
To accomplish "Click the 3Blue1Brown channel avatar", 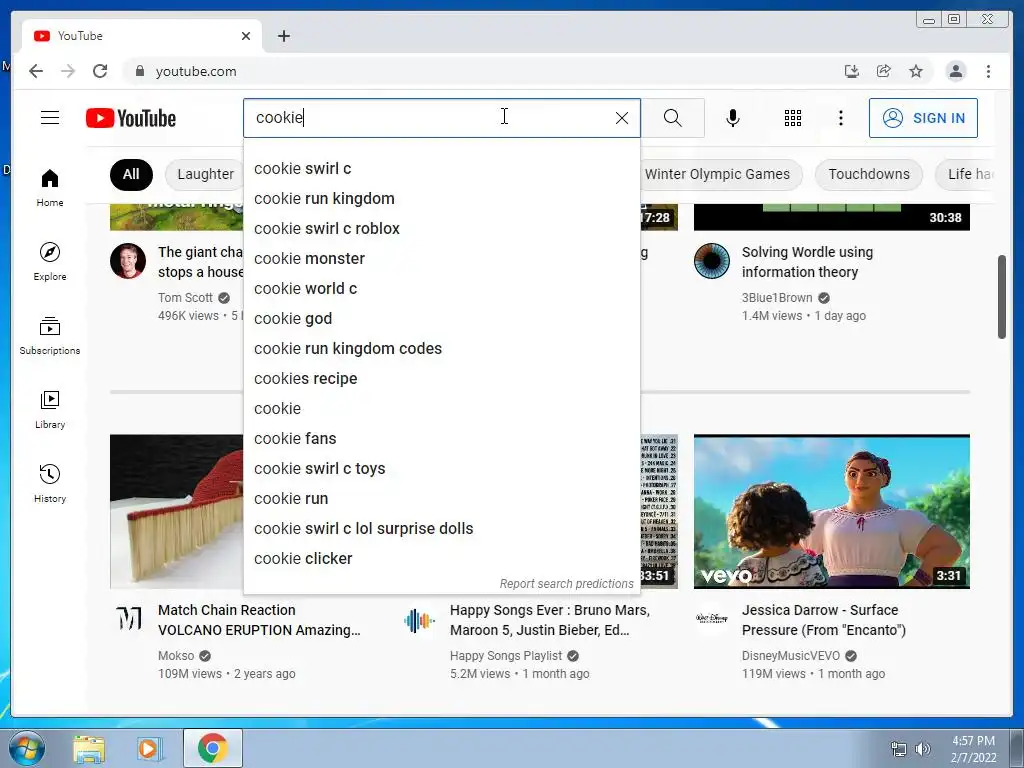I will (712, 261).
